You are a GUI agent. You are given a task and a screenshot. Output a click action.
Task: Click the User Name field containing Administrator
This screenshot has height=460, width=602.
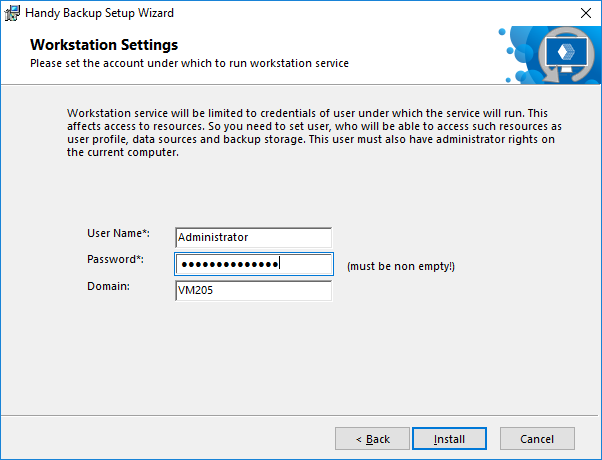(x=252, y=237)
